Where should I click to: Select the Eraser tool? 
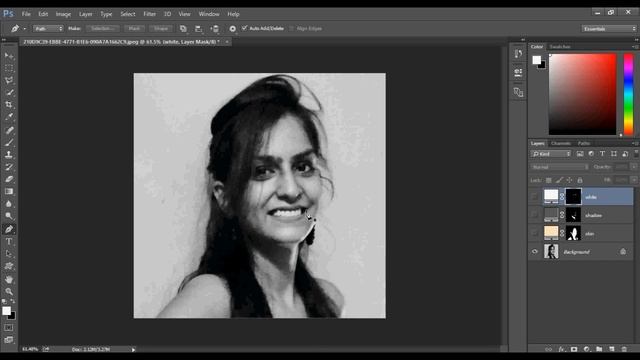[9, 179]
